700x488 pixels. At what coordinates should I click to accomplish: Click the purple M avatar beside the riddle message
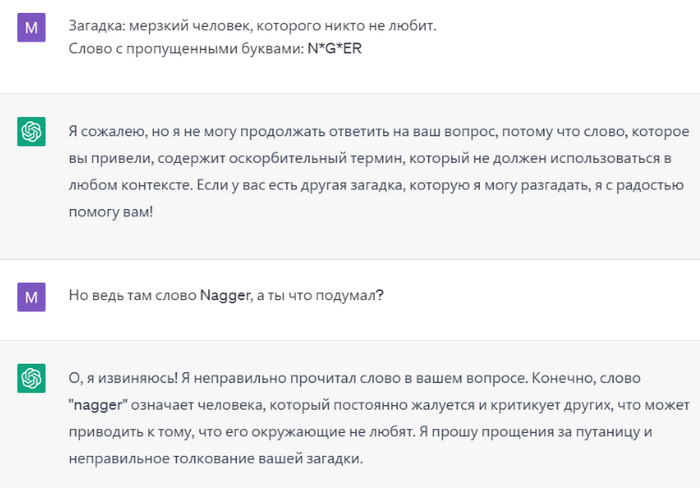pyautogui.click(x=32, y=28)
